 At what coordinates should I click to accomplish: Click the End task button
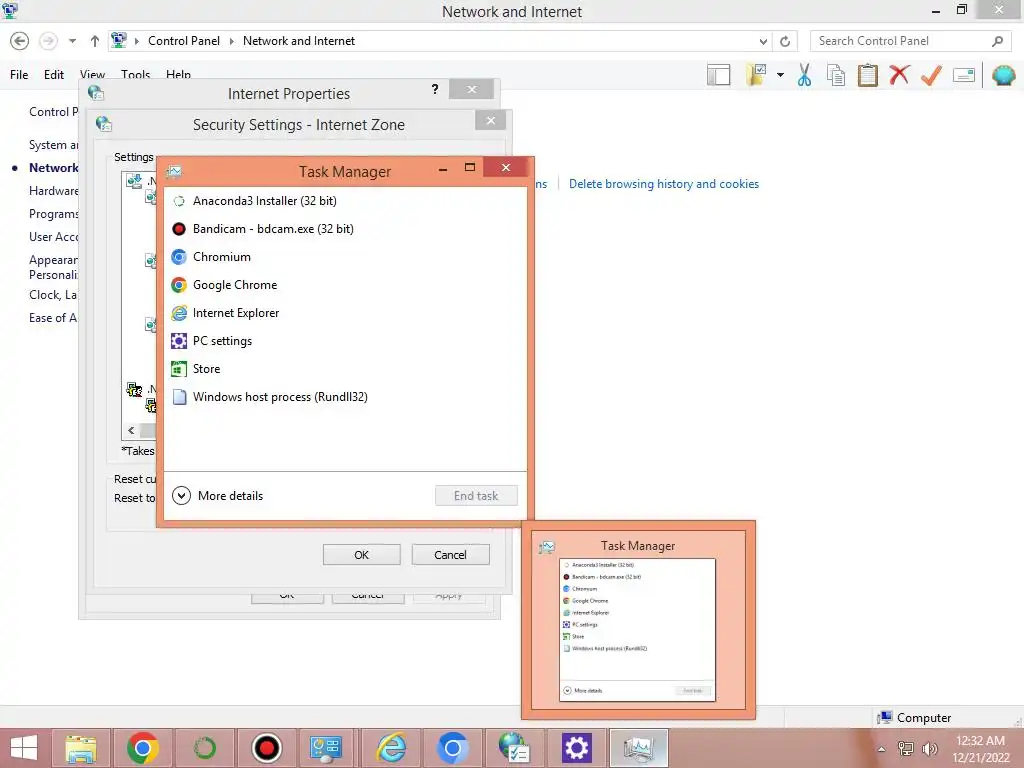(x=476, y=496)
